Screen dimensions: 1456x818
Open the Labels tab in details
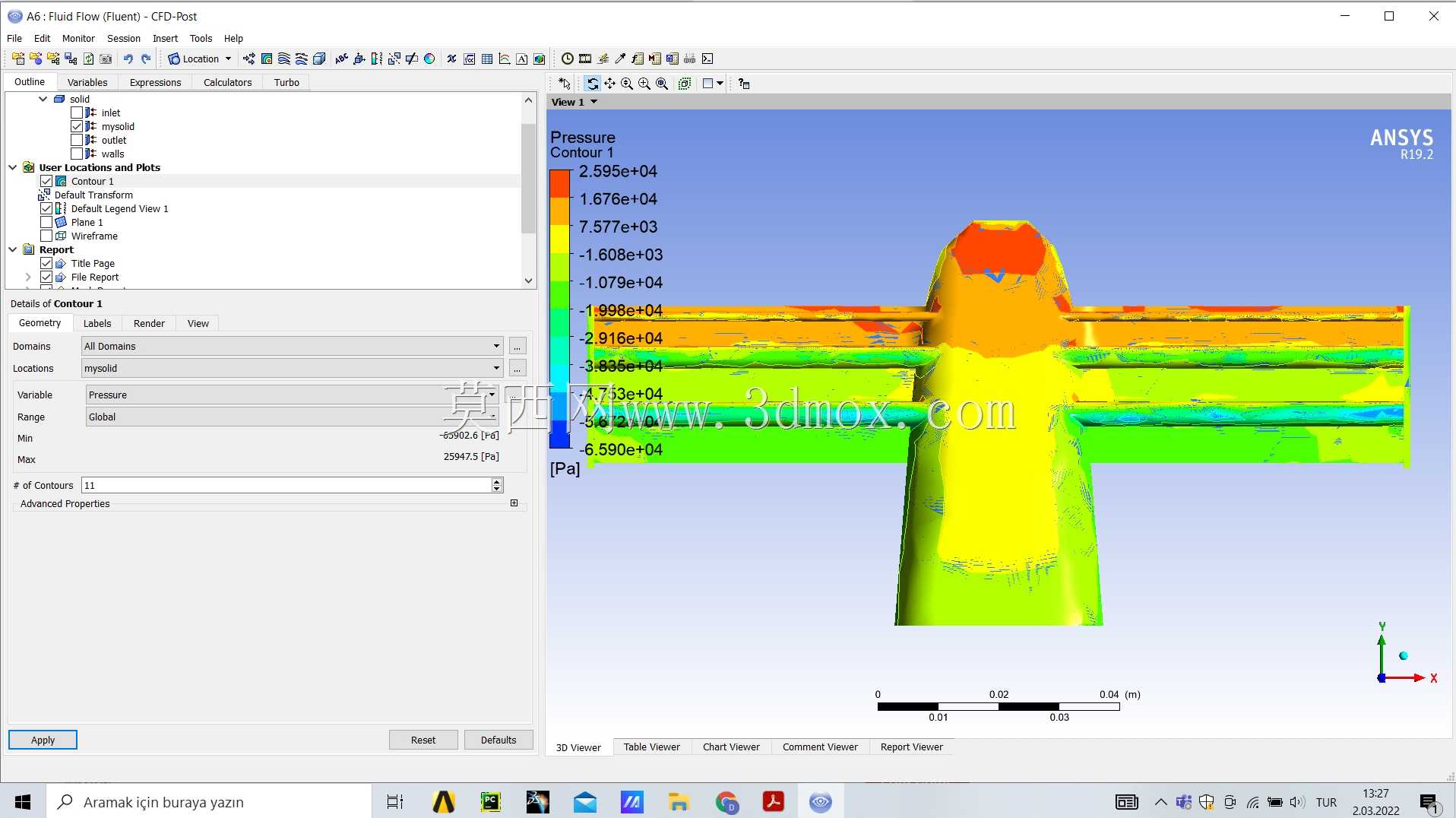[97, 323]
